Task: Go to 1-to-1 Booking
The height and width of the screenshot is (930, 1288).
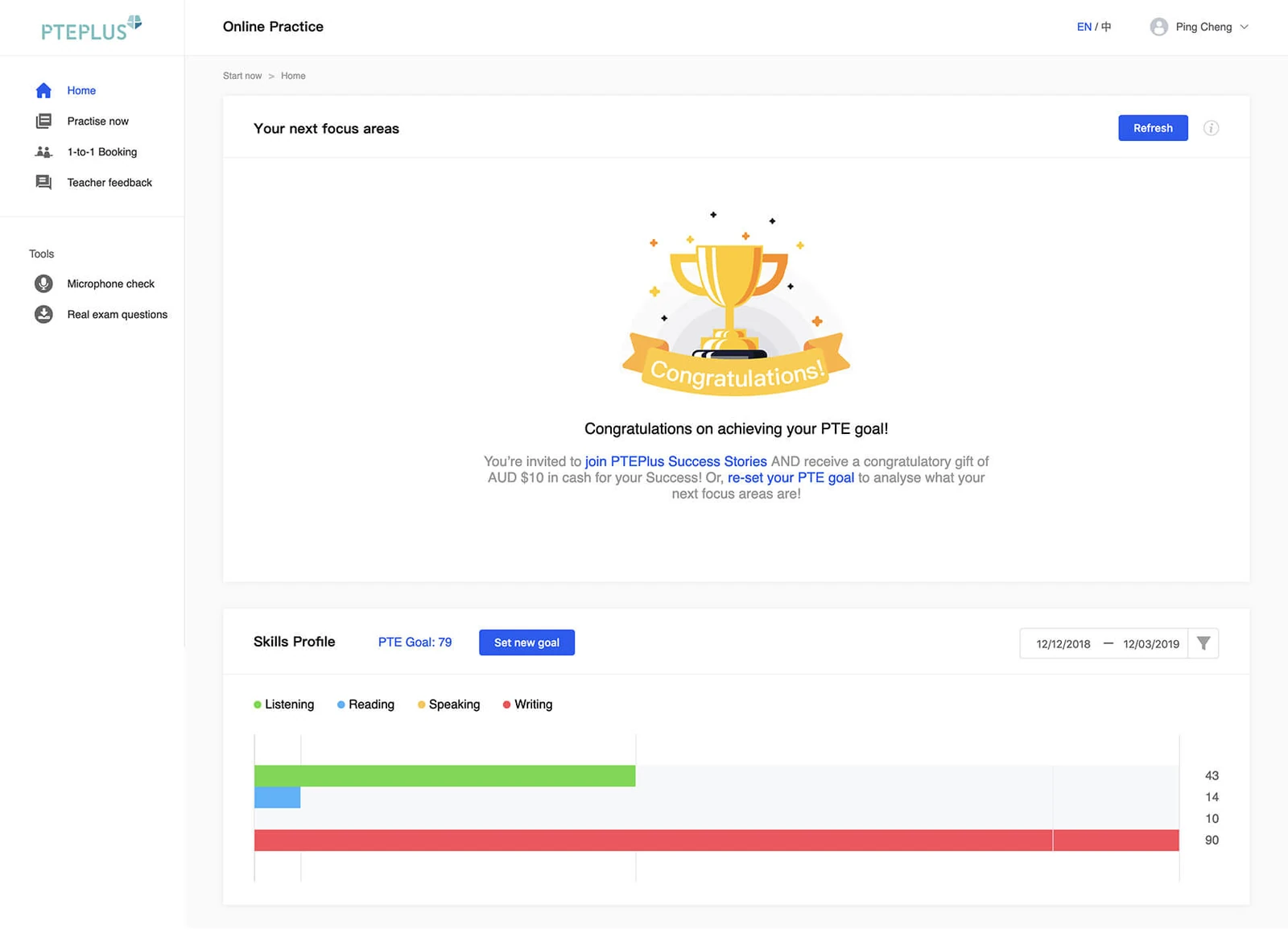Action: click(101, 151)
